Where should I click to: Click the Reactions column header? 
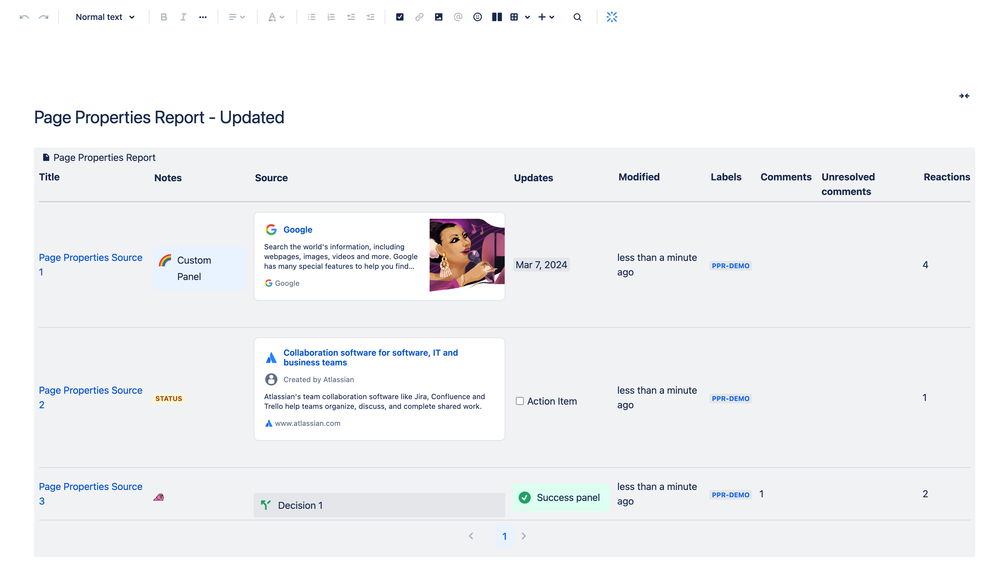(x=947, y=177)
